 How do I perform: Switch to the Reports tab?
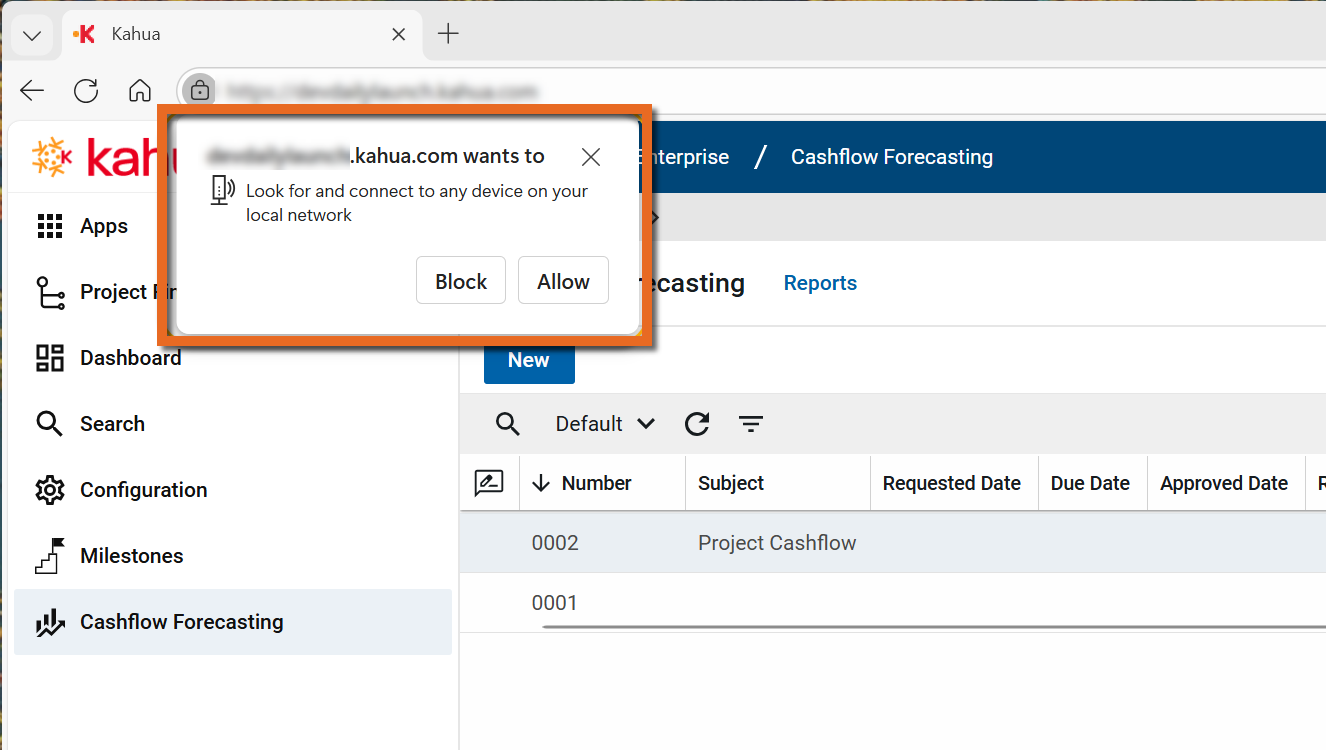pos(820,283)
